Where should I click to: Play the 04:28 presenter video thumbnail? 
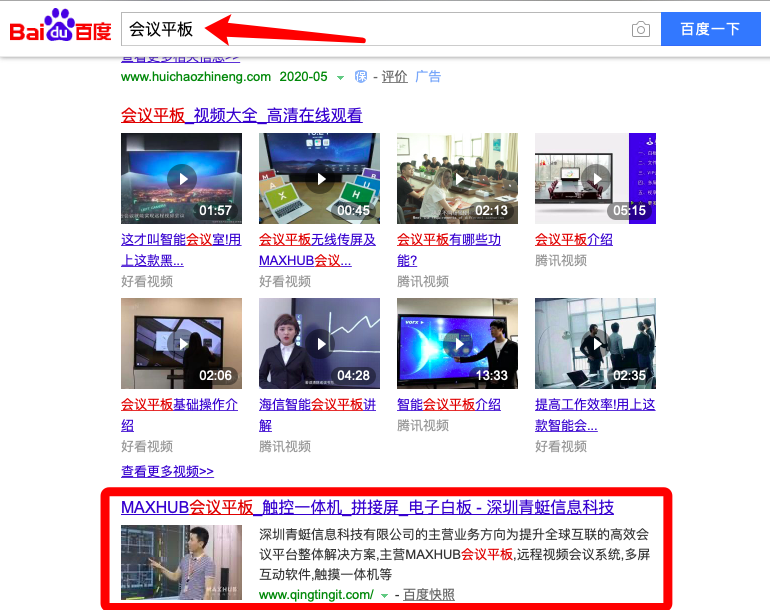[x=320, y=343]
